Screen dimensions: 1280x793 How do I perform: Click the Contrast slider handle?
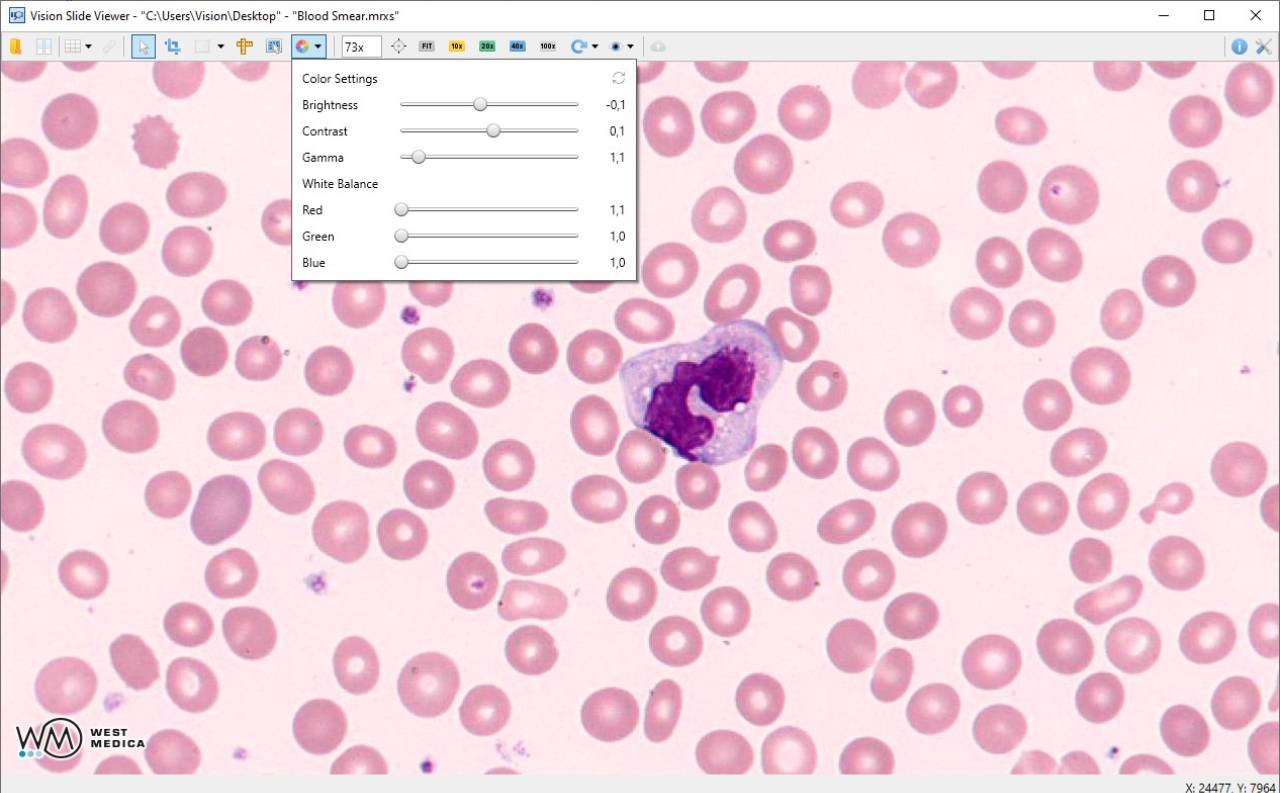pyautogui.click(x=493, y=130)
